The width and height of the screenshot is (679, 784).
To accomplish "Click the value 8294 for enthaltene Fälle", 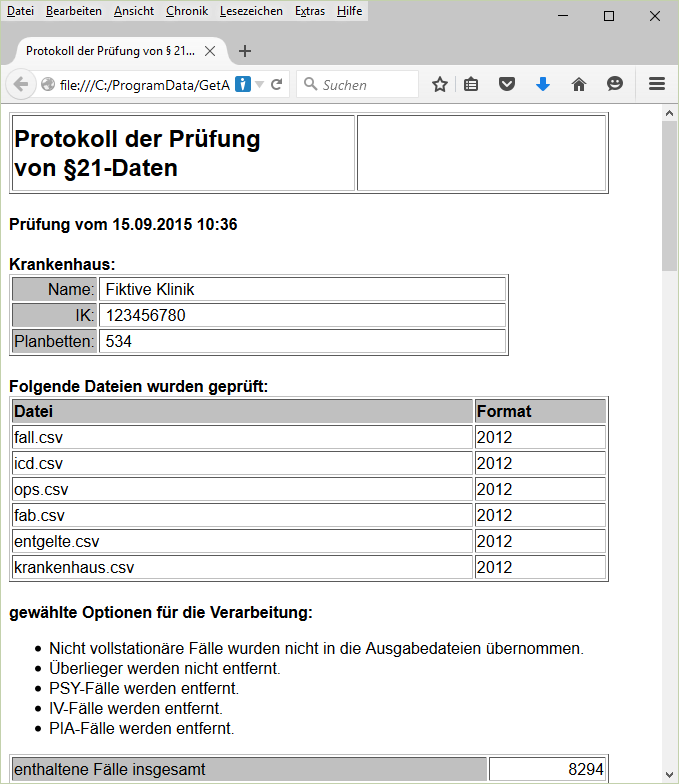I will tap(547, 769).
